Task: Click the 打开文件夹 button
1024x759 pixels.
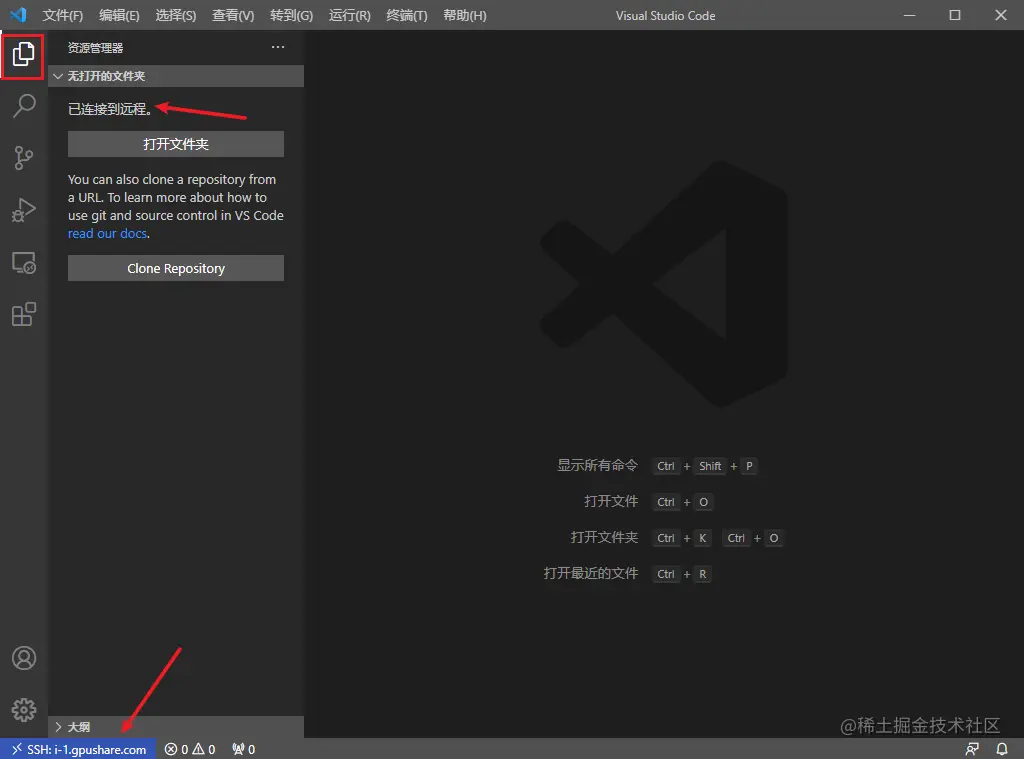Action: click(x=176, y=144)
